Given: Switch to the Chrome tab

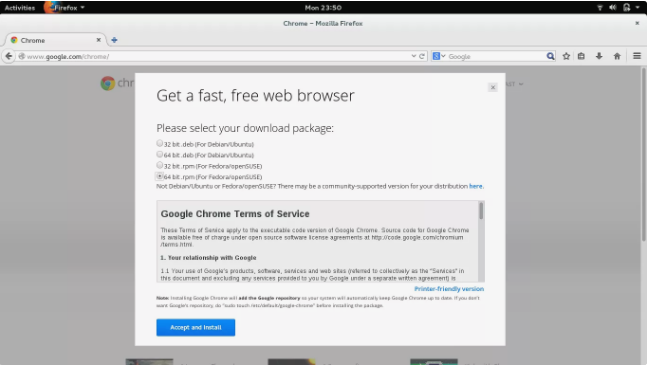Looking at the screenshot, I should (x=56, y=40).
